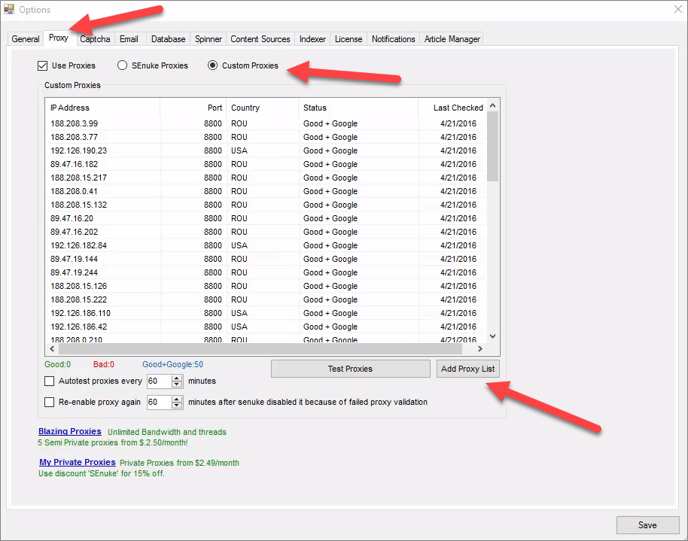688x541 pixels.
Task: Click the Options window app icon
Action: [9, 9]
